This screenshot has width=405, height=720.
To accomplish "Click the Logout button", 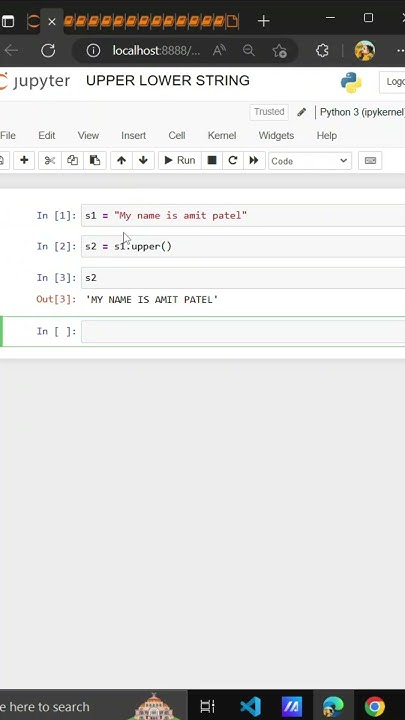I will pos(393,82).
